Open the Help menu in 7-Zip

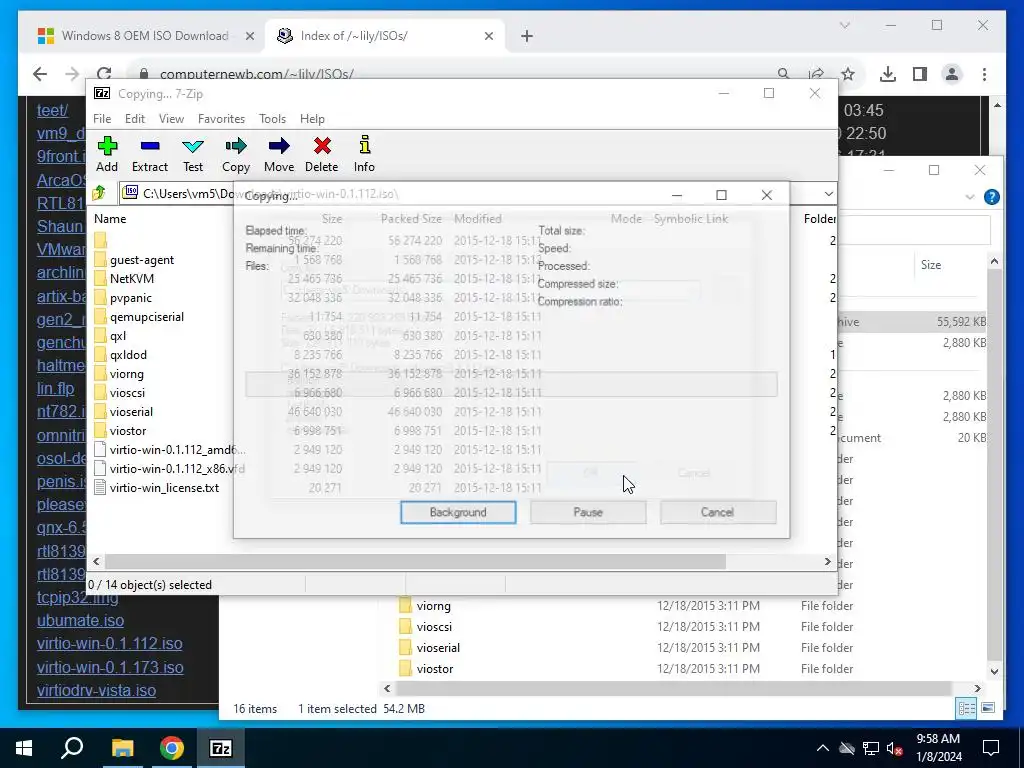[x=312, y=119]
